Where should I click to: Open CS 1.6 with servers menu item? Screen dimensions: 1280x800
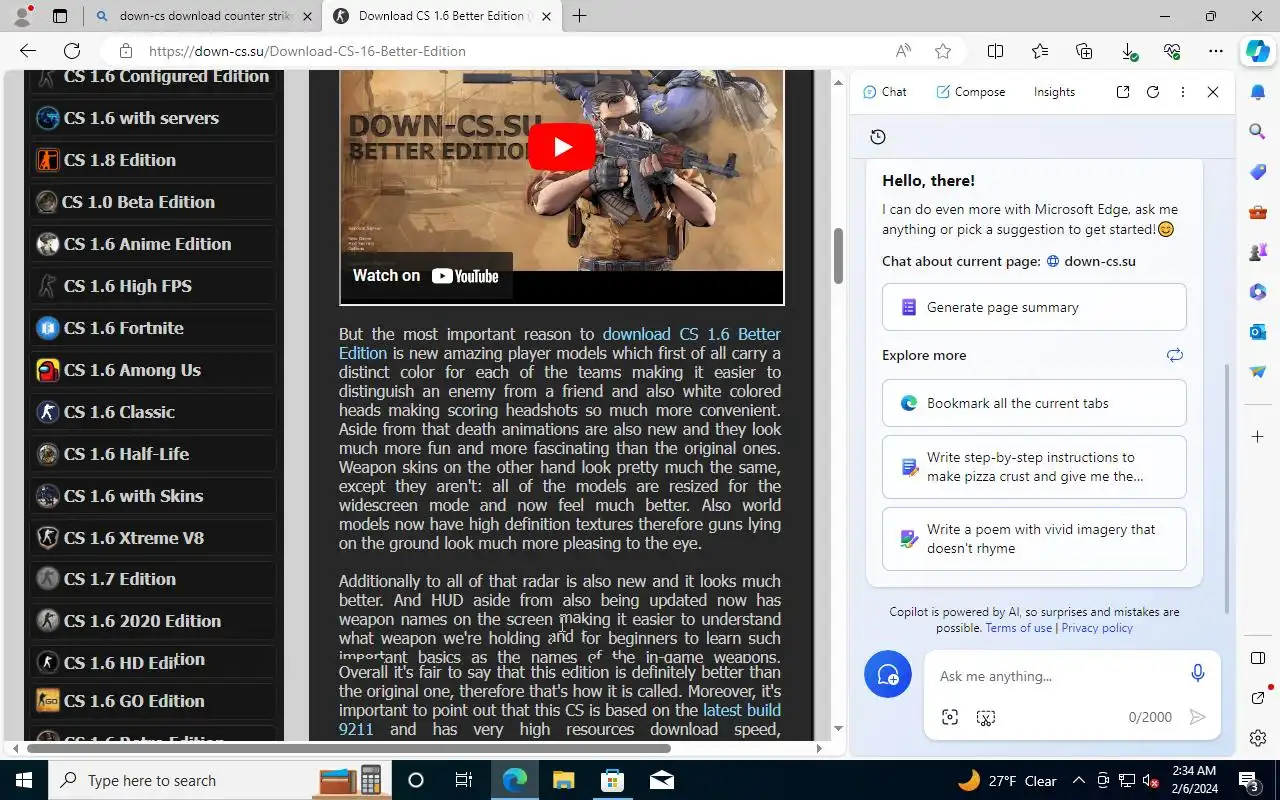[154, 118]
